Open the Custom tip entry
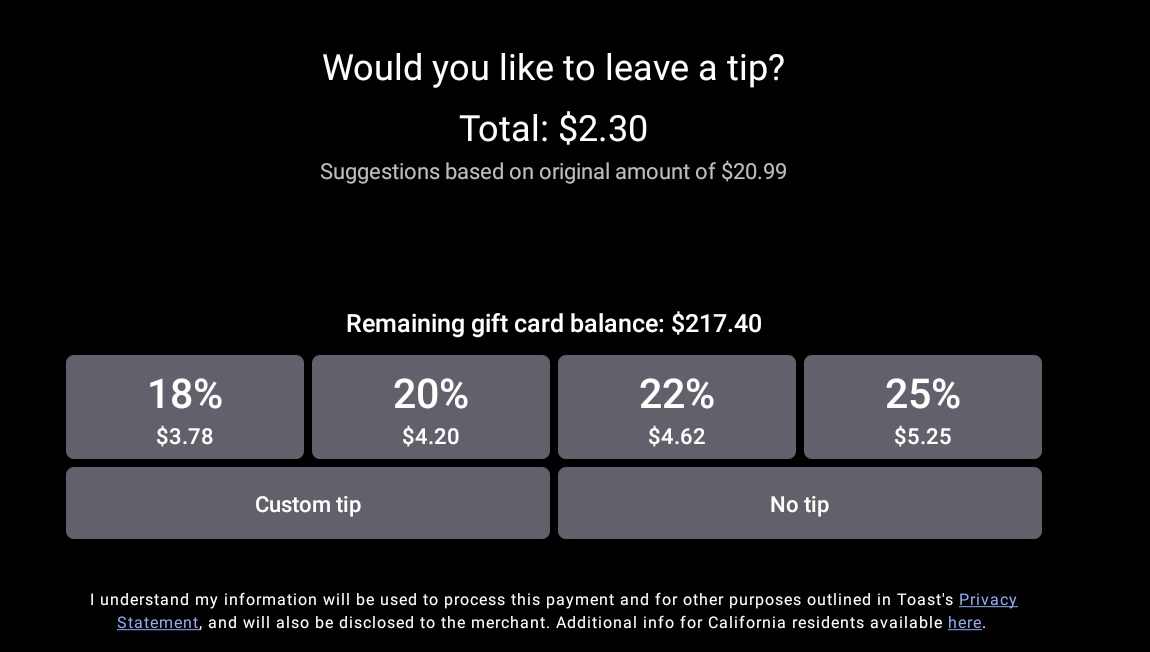1150x652 pixels. click(308, 504)
